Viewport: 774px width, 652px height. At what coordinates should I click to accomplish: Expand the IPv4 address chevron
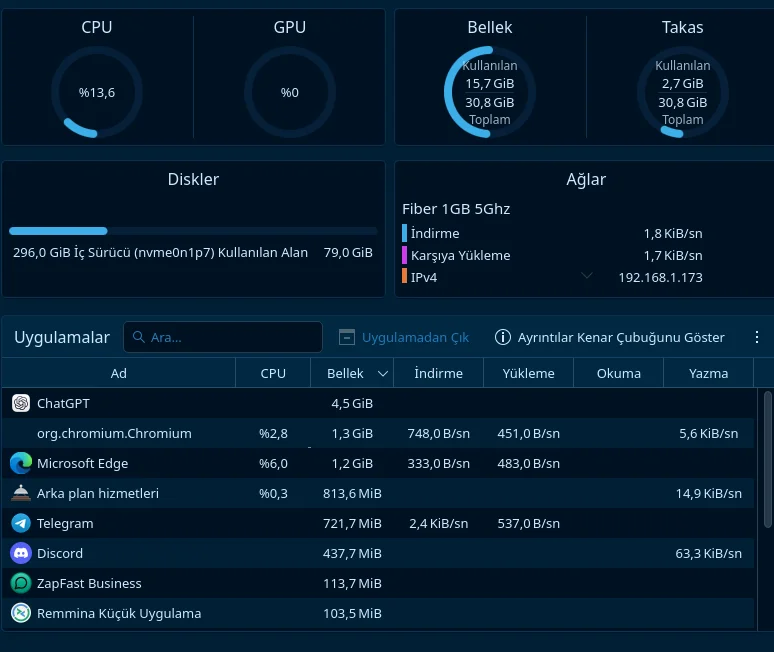coord(586,275)
